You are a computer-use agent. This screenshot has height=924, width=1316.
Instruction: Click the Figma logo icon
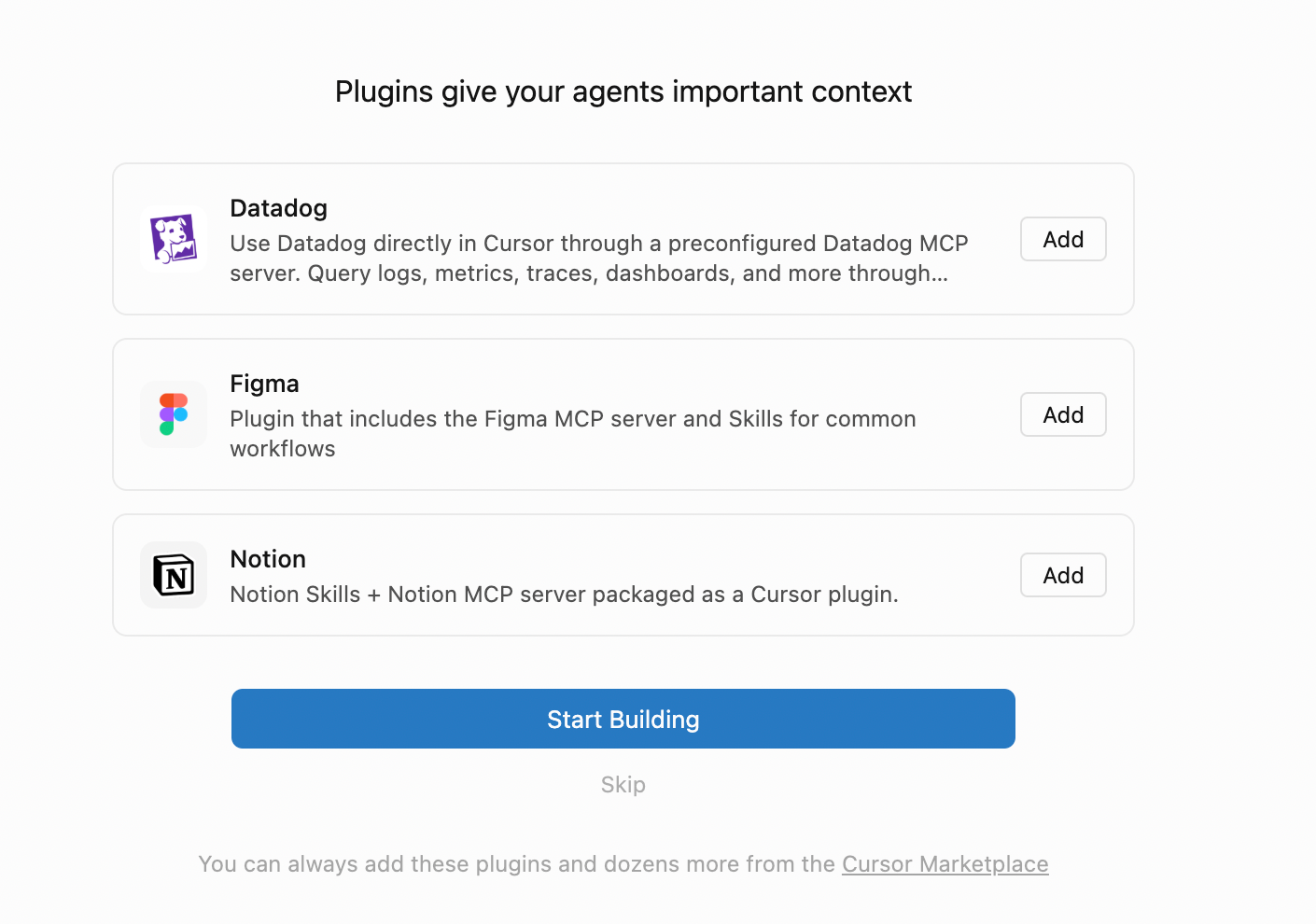pos(174,414)
